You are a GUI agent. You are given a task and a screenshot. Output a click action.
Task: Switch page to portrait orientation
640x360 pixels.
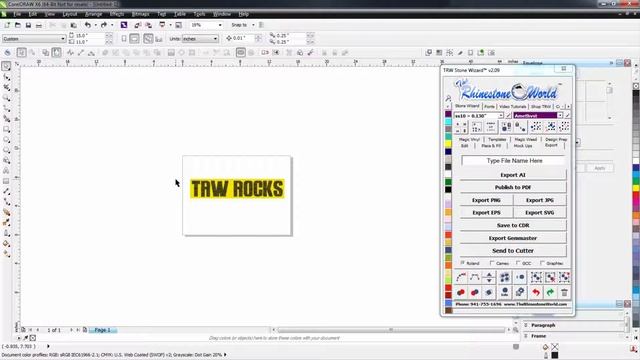pos(124,39)
